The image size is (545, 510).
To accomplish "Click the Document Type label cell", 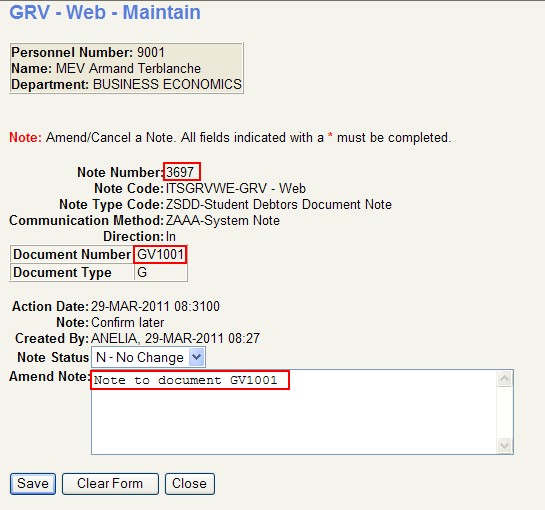I will pos(72,272).
